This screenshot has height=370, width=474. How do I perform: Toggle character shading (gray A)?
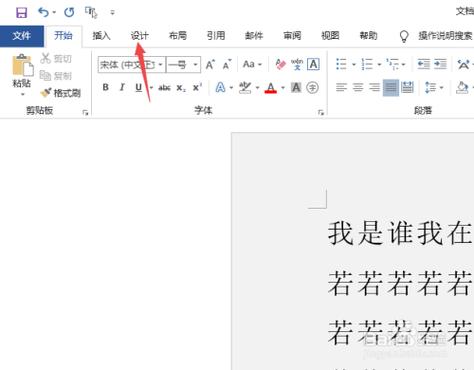[x=296, y=88]
